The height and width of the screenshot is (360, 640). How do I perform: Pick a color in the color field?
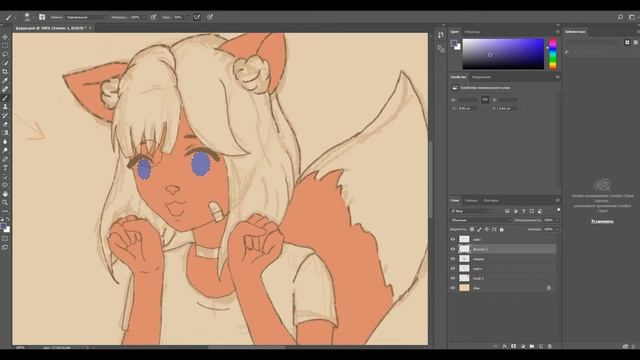503,54
